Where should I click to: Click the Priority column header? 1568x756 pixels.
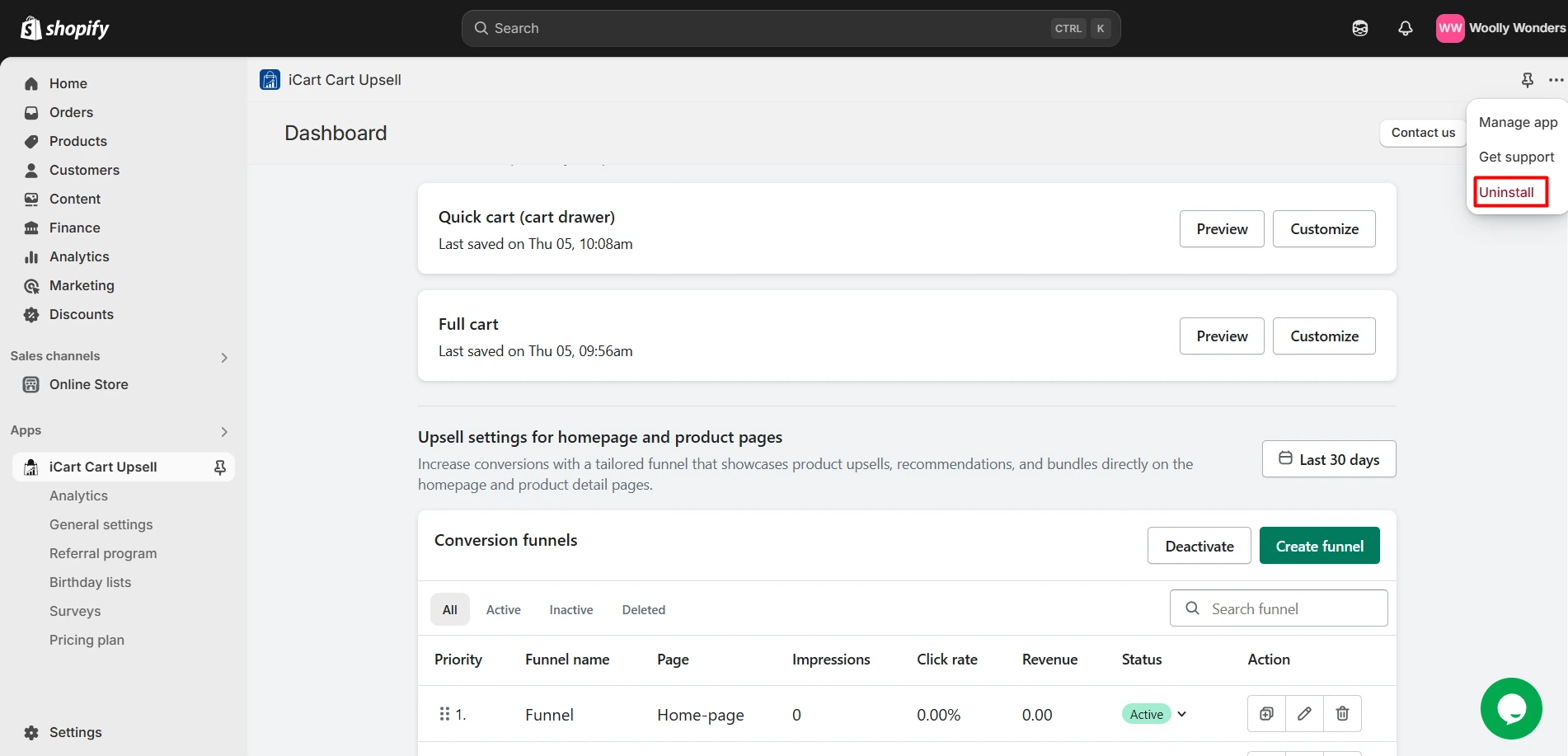click(458, 660)
